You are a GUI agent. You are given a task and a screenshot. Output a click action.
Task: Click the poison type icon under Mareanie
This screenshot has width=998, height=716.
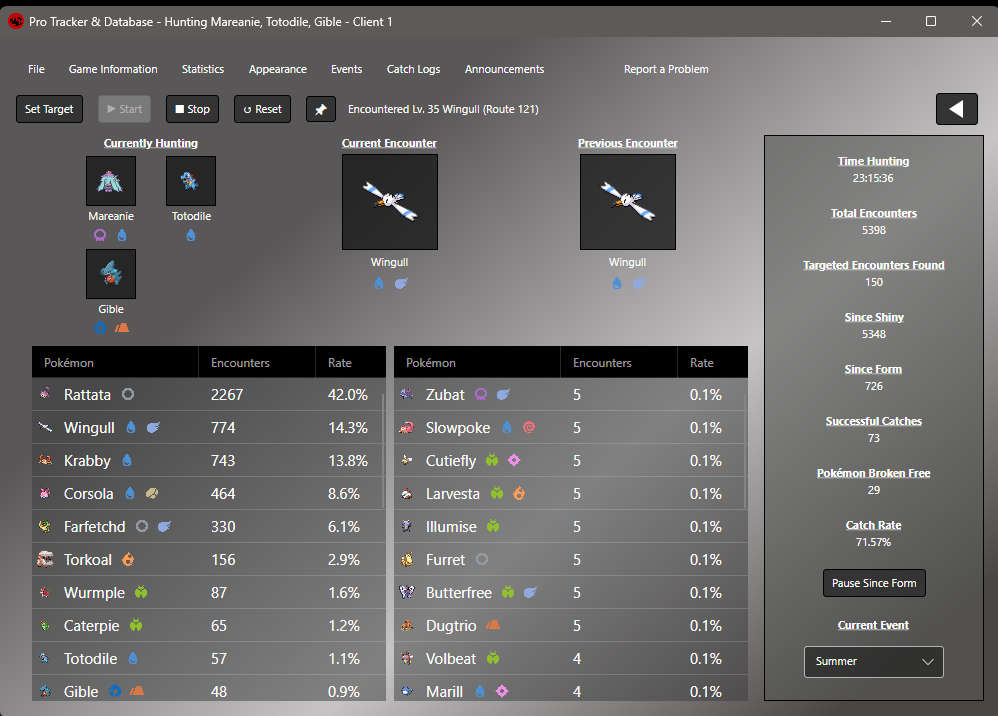[x=100, y=235]
